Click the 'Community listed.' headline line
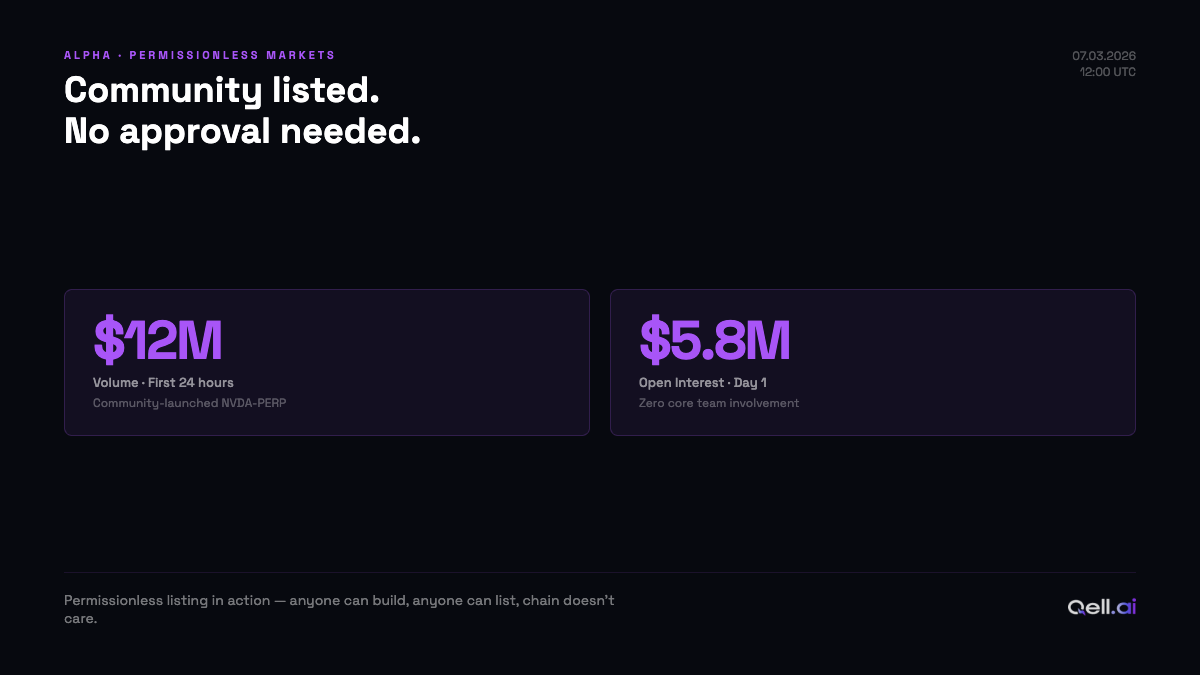This screenshot has width=1200, height=675. [x=222, y=91]
